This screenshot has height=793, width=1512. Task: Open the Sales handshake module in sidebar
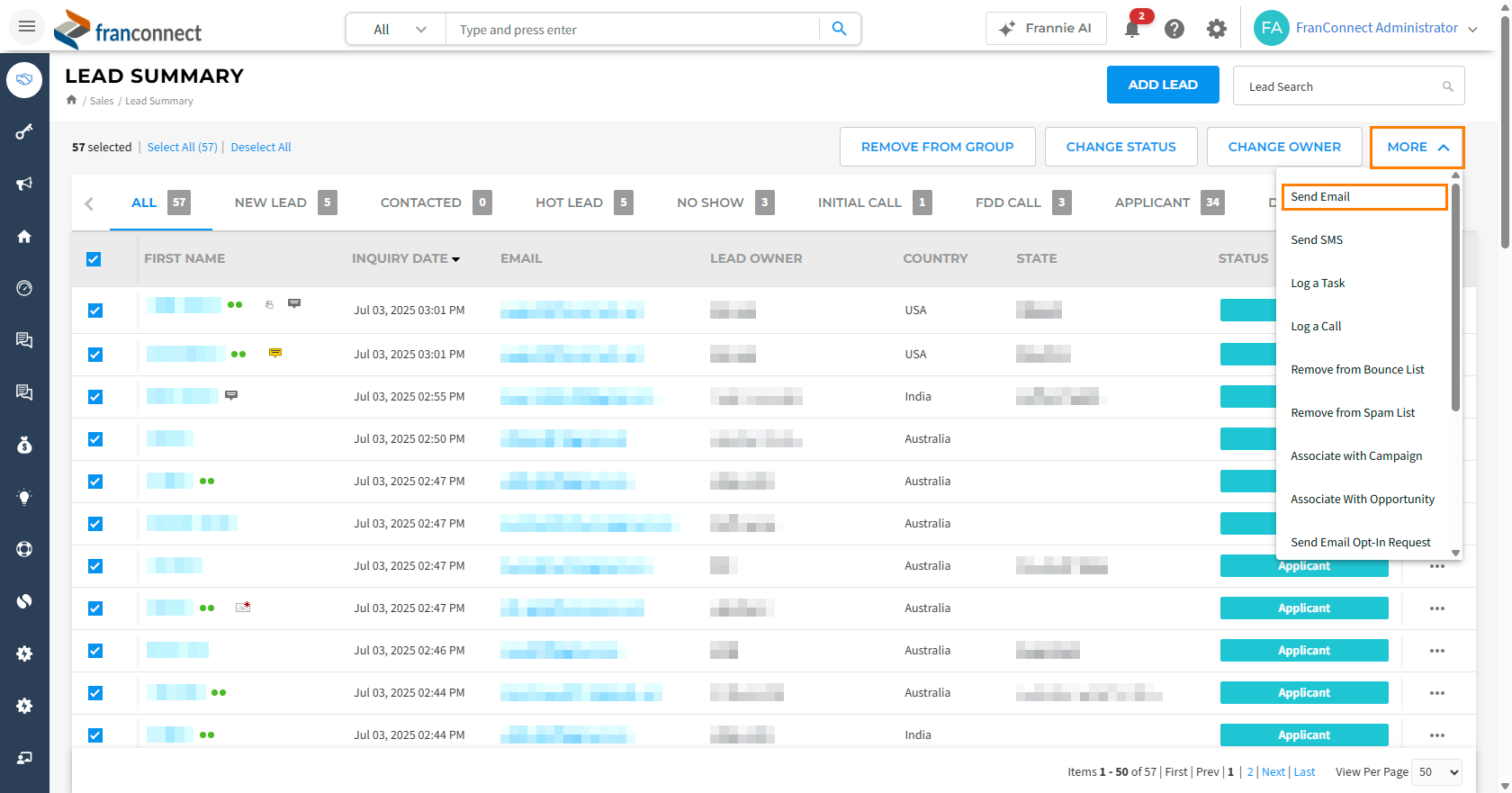click(24, 80)
